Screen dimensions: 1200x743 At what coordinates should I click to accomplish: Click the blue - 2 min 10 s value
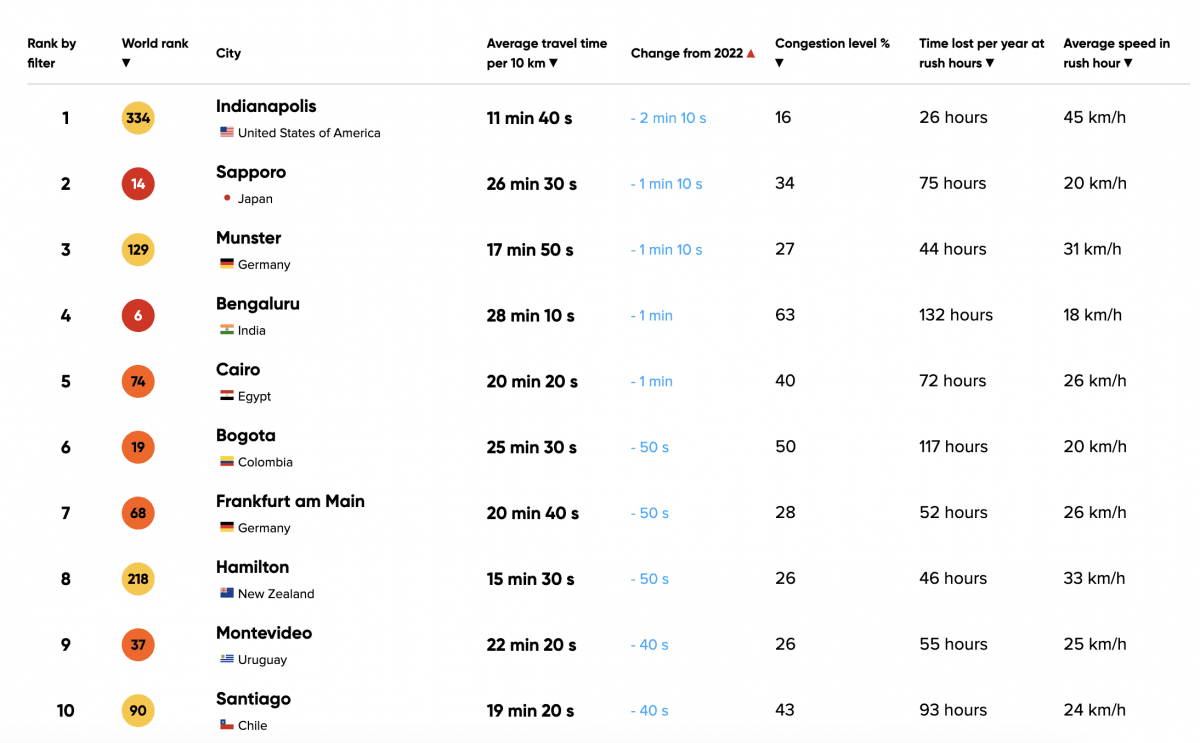click(668, 117)
